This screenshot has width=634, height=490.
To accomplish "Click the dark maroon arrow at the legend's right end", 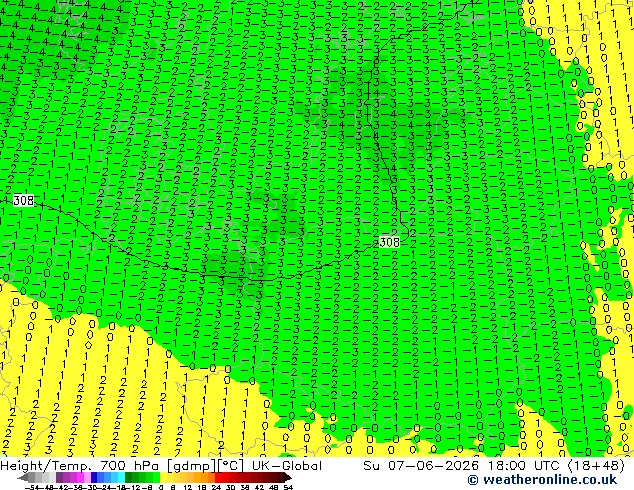I will [288, 477].
